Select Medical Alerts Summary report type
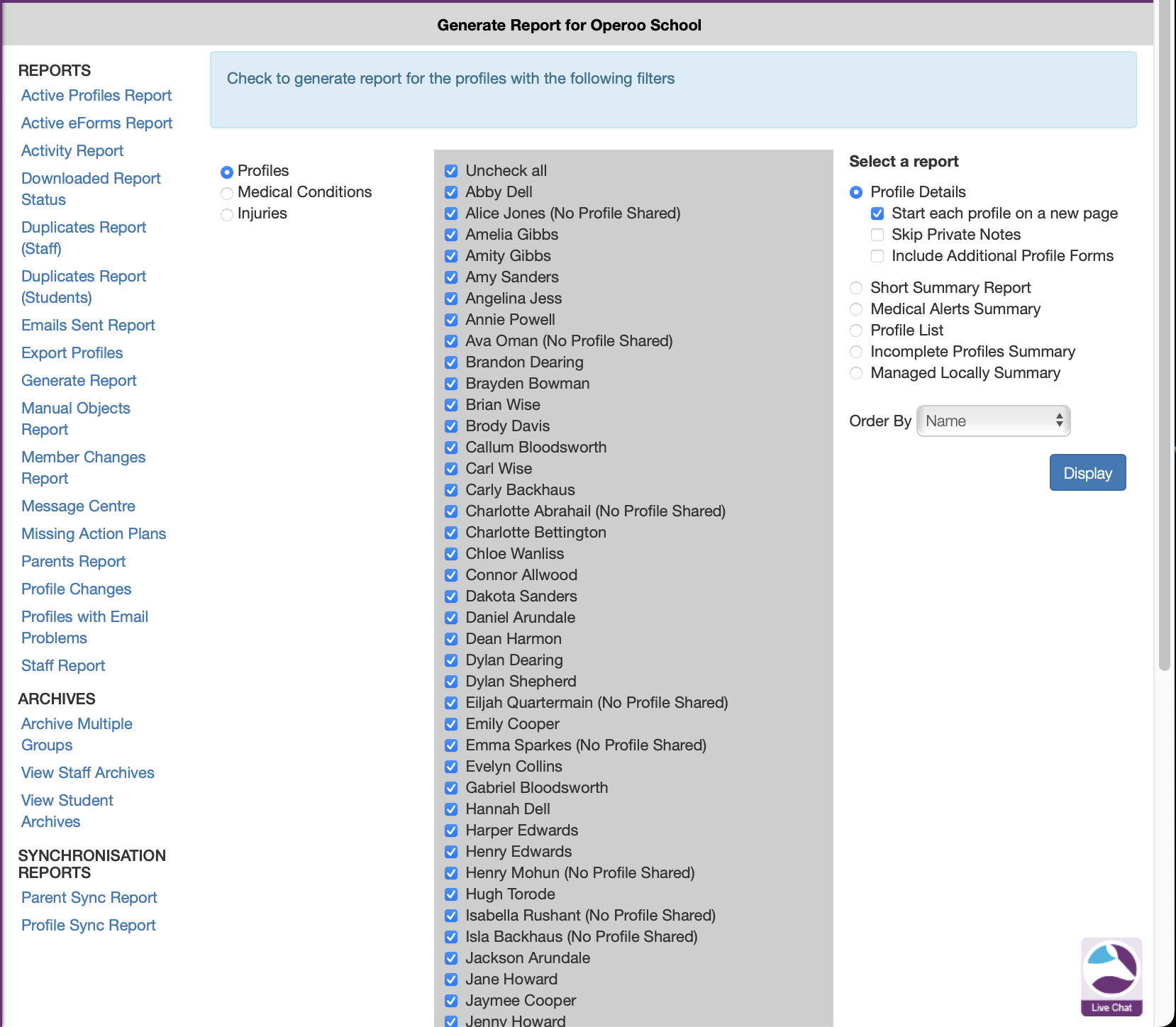 (x=856, y=309)
